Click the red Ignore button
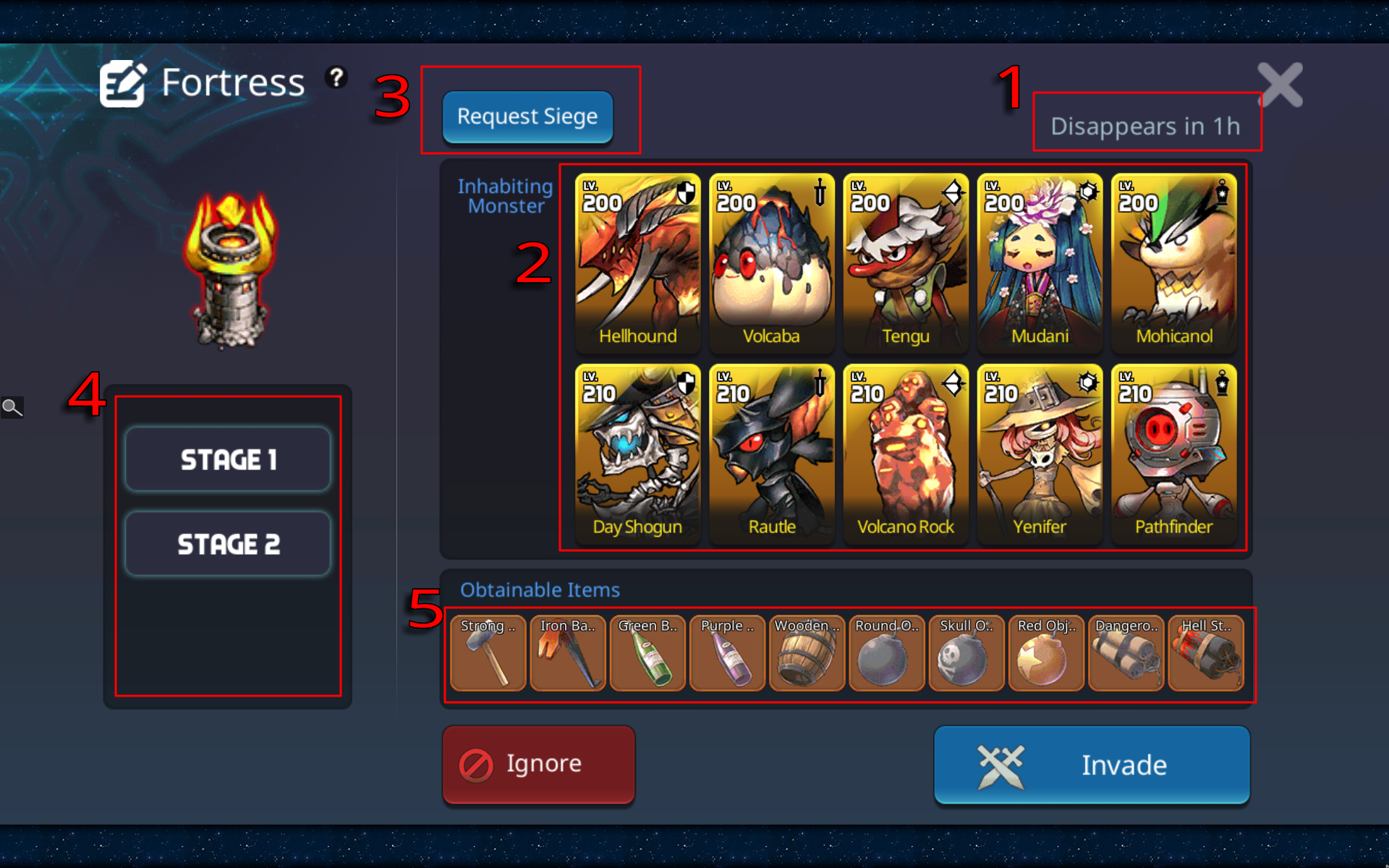The image size is (1389, 868). [539, 765]
